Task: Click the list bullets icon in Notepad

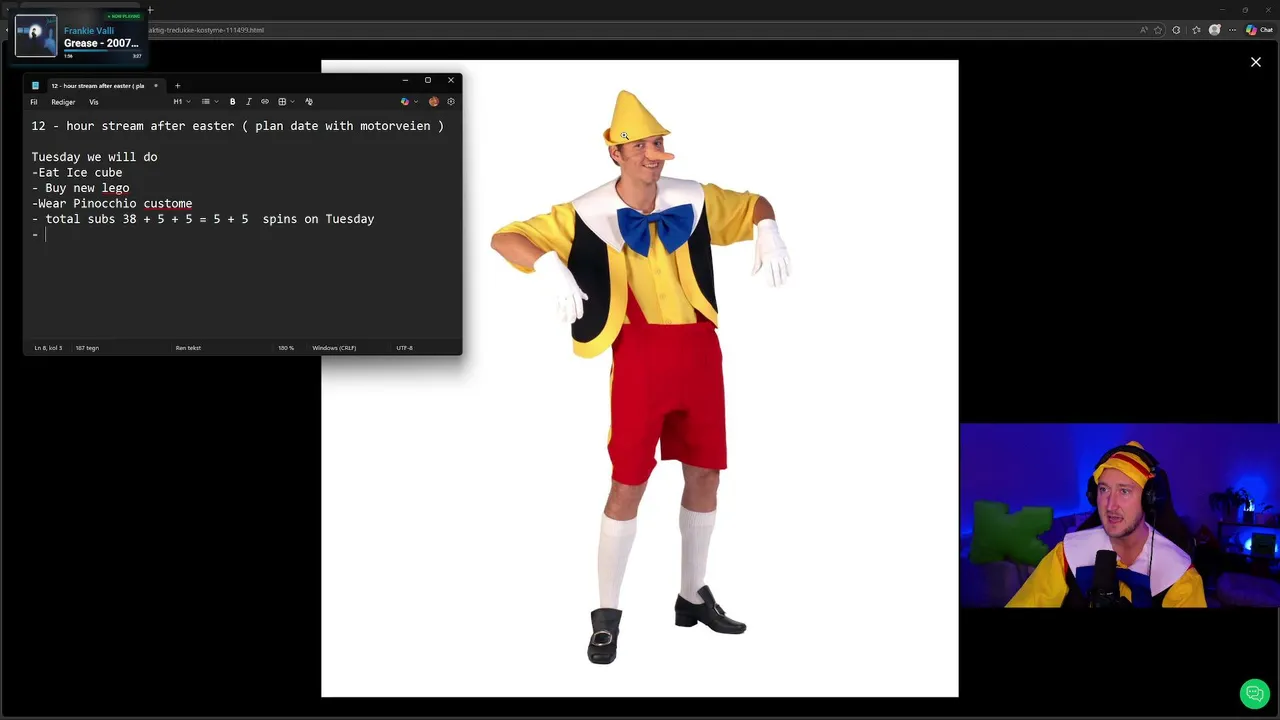Action: coord(206,101)
